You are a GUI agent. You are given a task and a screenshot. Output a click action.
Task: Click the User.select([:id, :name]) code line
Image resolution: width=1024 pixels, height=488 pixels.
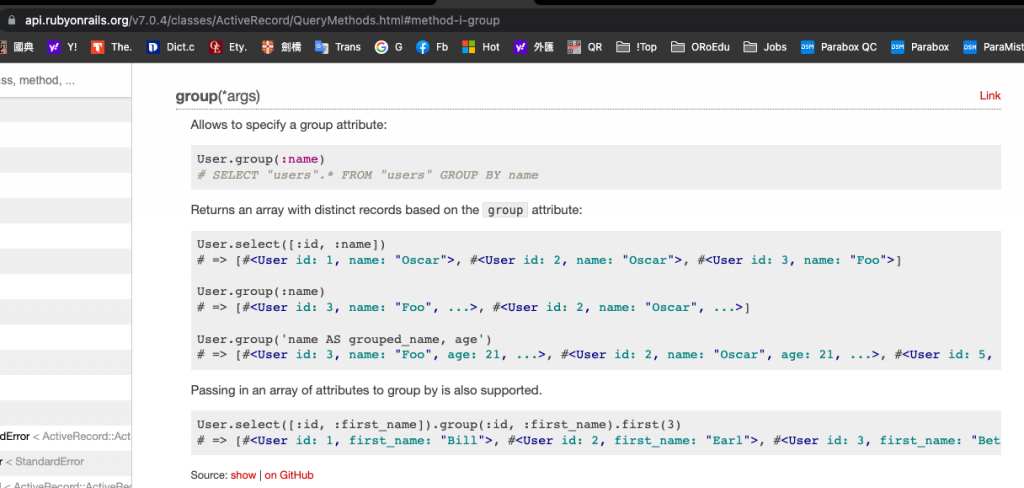pyautogui.click(x=291, y=244)
